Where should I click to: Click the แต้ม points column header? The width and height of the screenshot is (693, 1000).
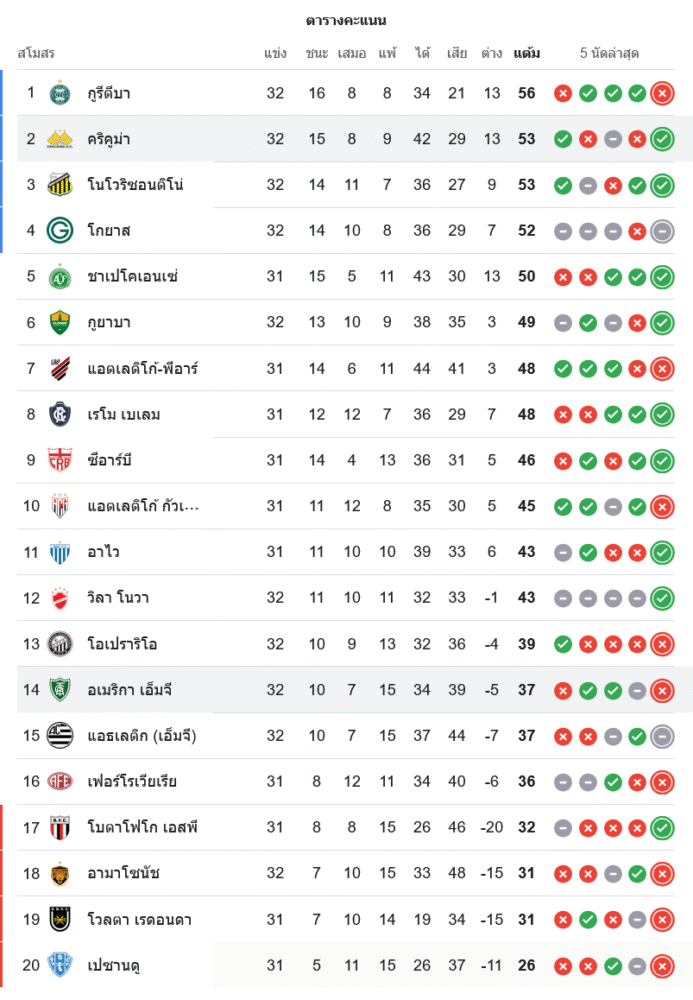click(x=527, y=53)
